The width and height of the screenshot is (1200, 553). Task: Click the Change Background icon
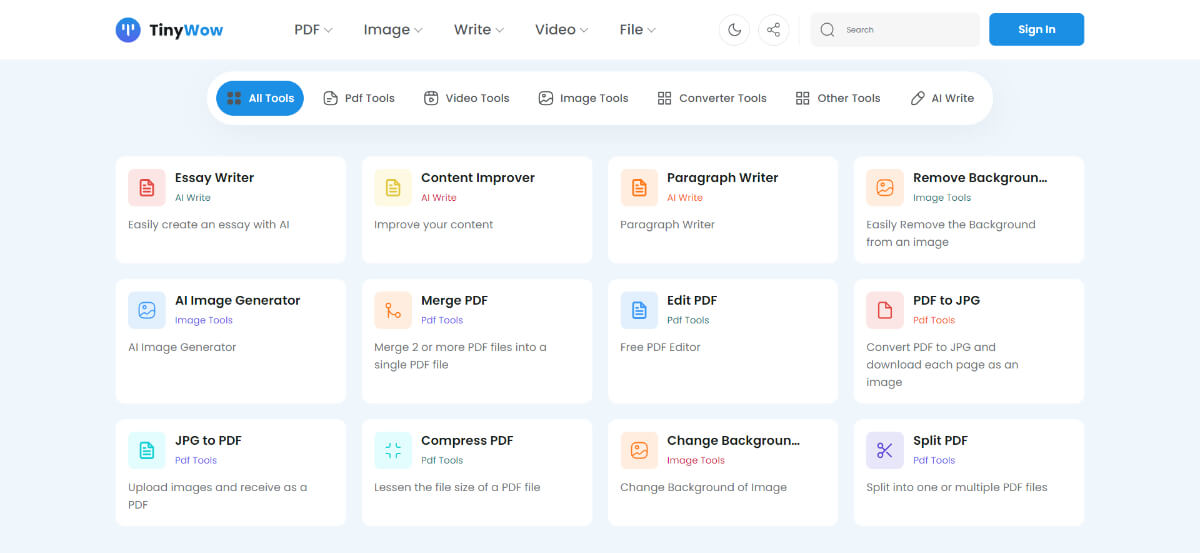(x=639, y=450)
